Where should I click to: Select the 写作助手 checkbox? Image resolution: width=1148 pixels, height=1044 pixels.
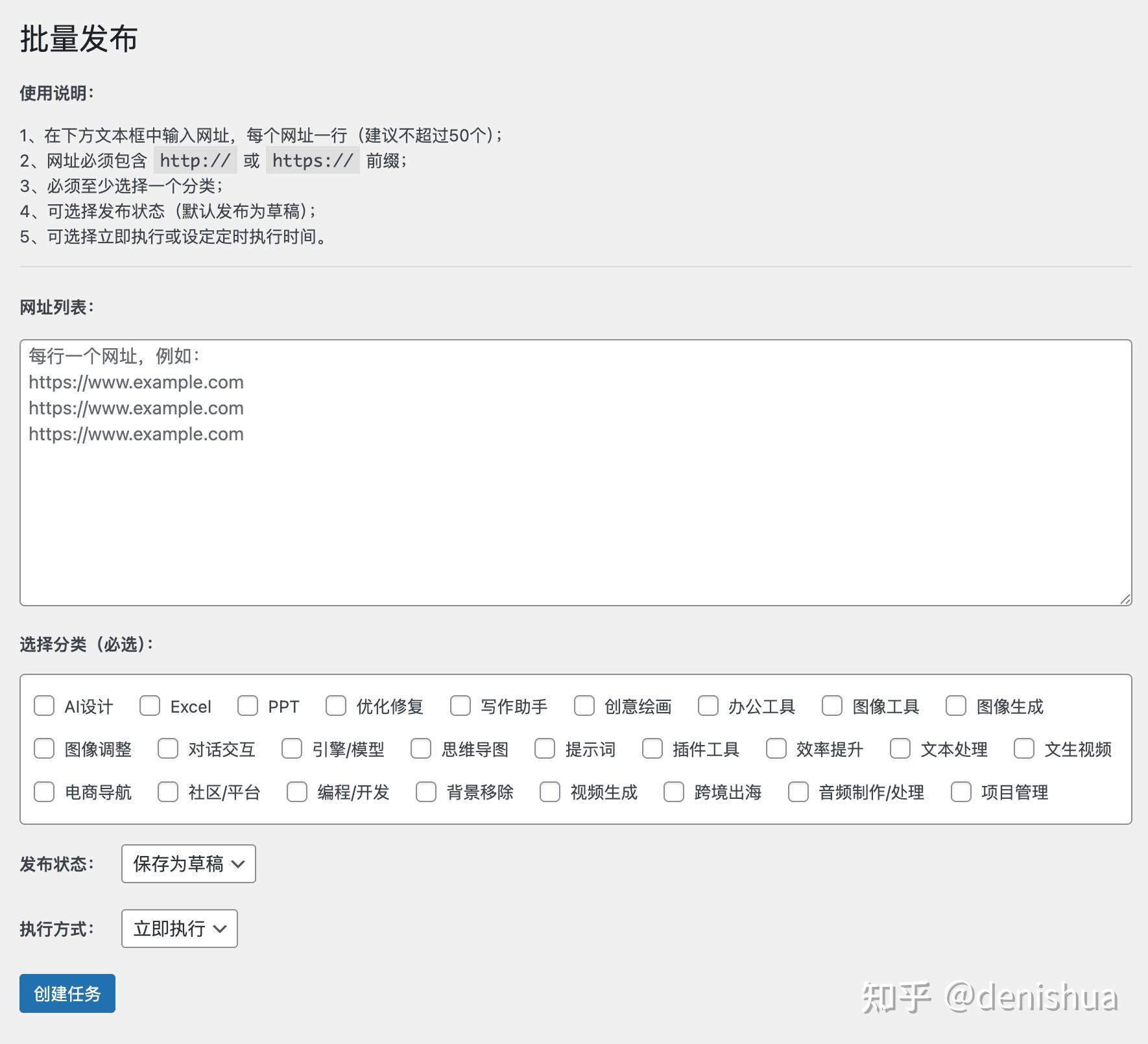[x=460, y=706]
